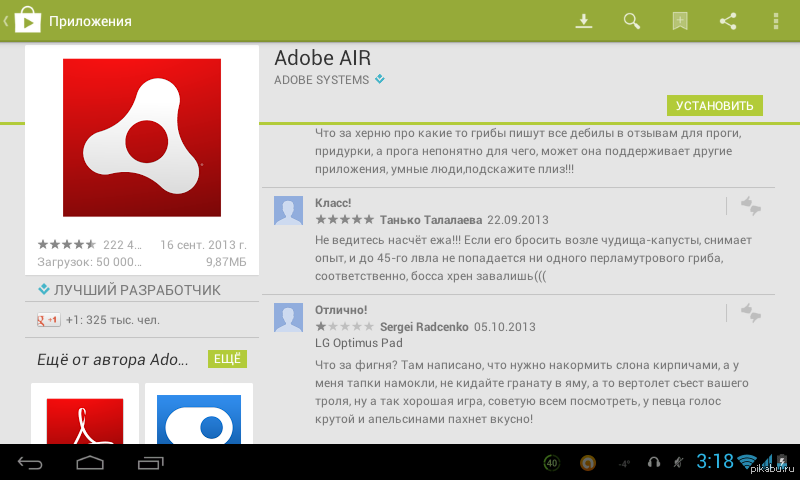Tap the Adobe AIR app title
800x480 pixels.
coord(322,58)
